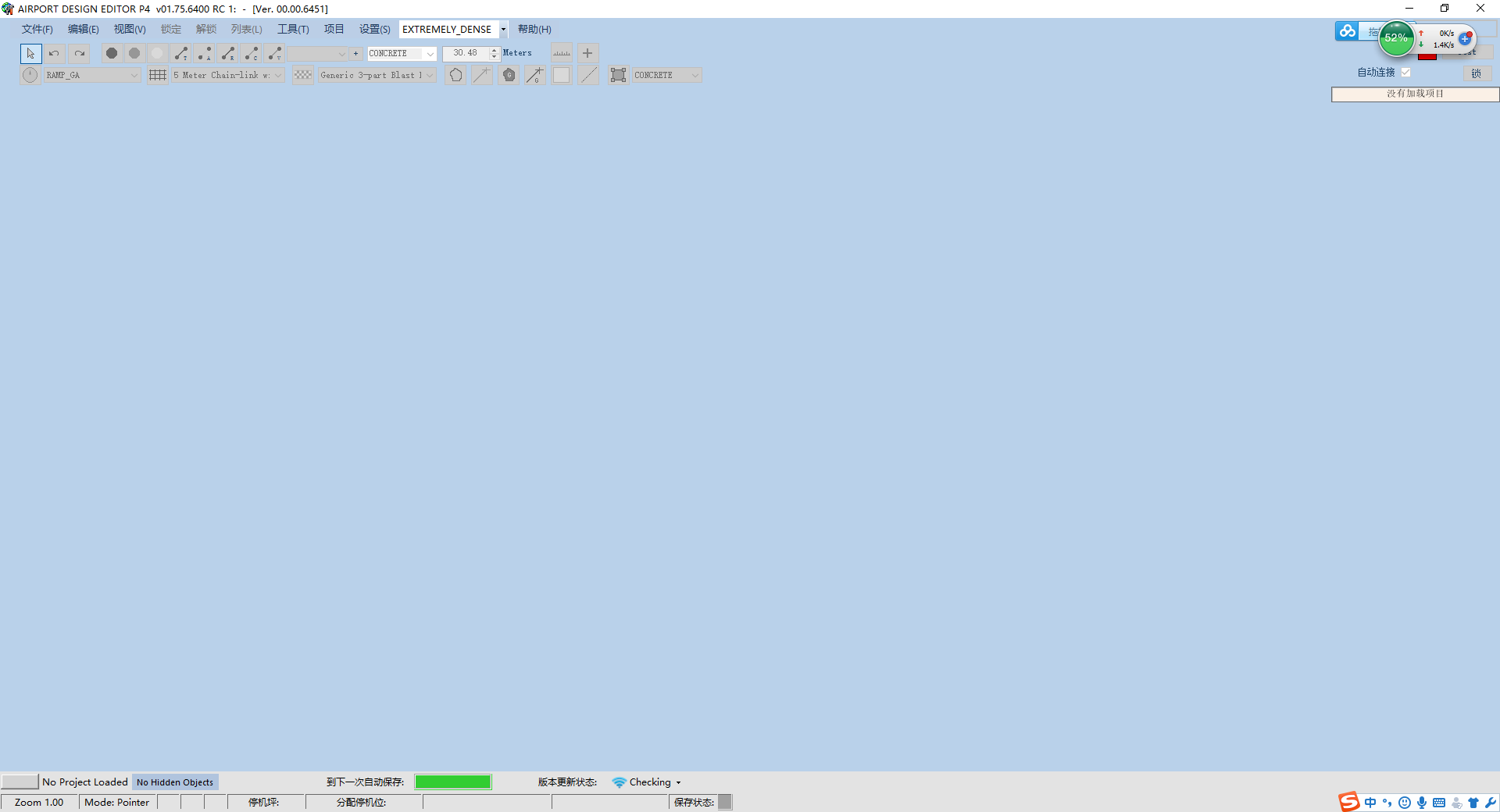Click the No Hidden Objects status toggle

click(175, 782)
